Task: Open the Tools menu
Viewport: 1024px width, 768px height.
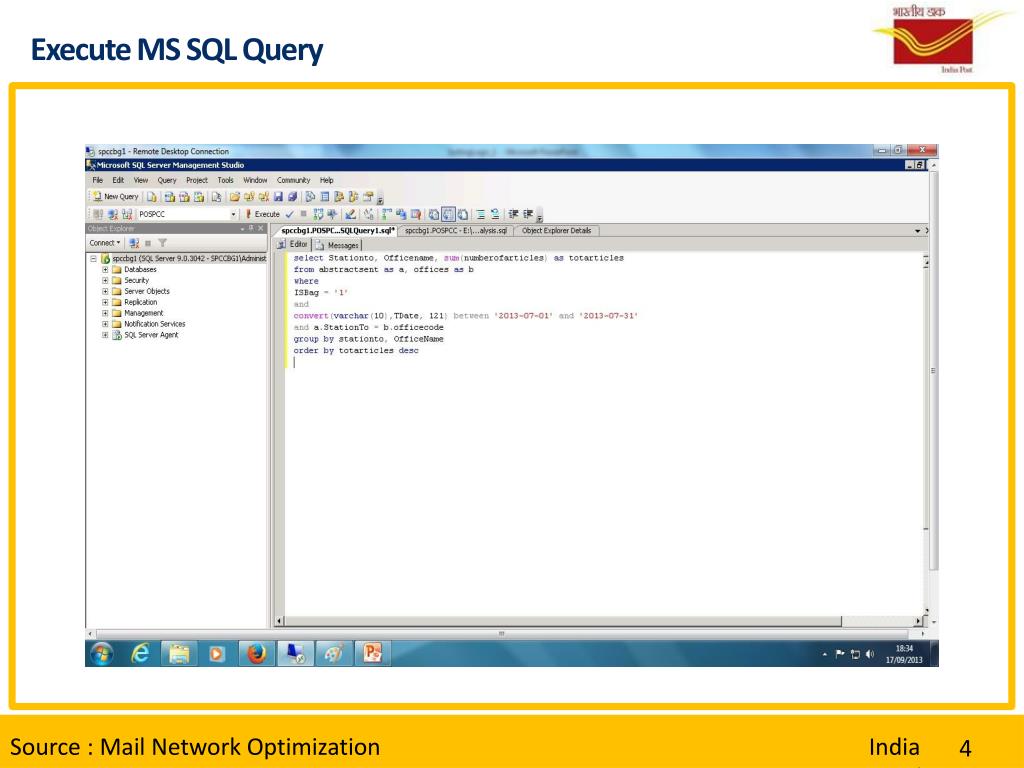Action: tap(225, 180)
